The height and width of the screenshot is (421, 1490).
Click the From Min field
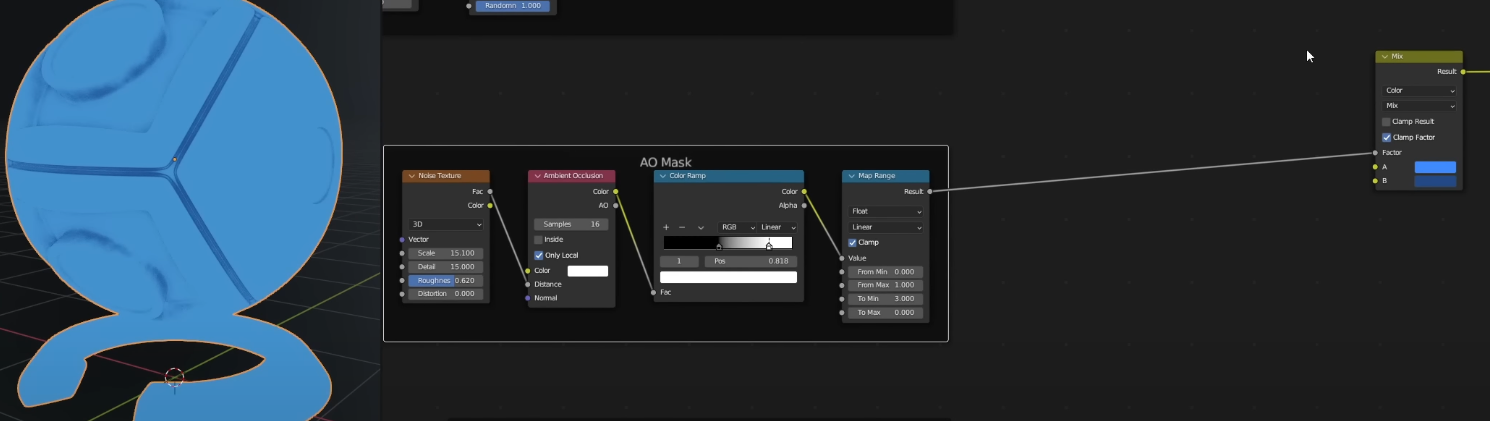coord(886,272)
